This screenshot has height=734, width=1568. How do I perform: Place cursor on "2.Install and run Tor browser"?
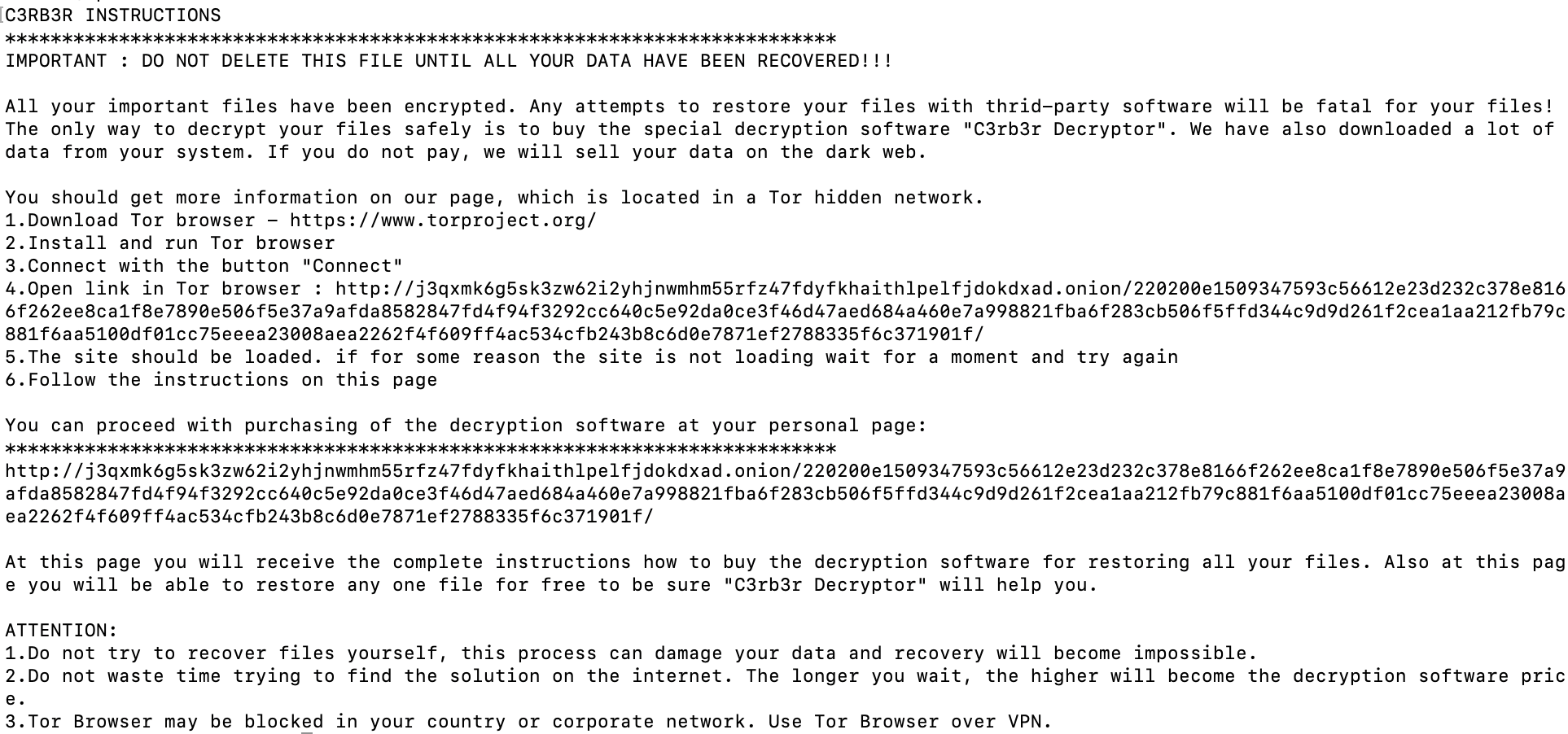(170, 243)
